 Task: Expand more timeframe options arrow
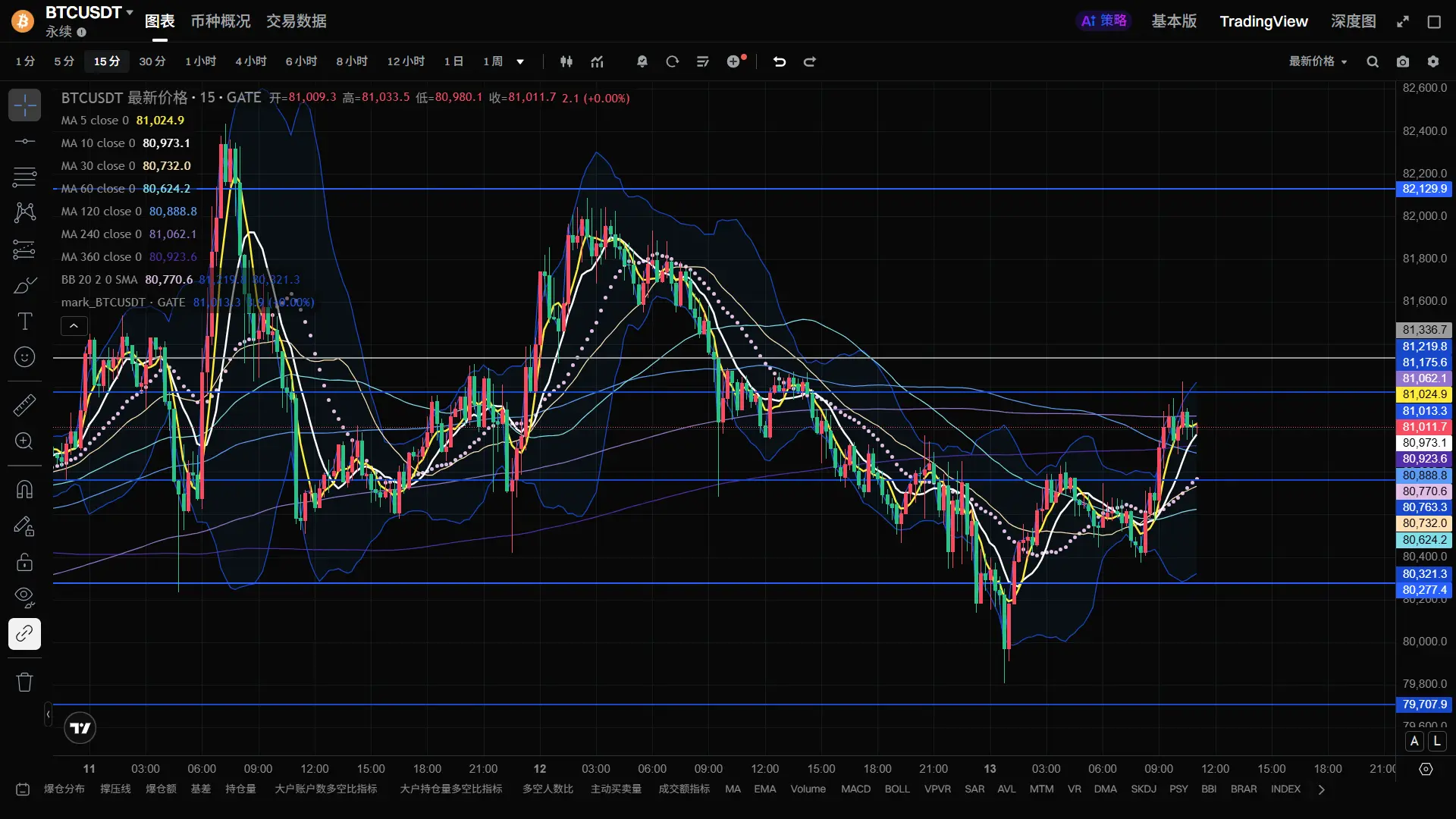520,61
